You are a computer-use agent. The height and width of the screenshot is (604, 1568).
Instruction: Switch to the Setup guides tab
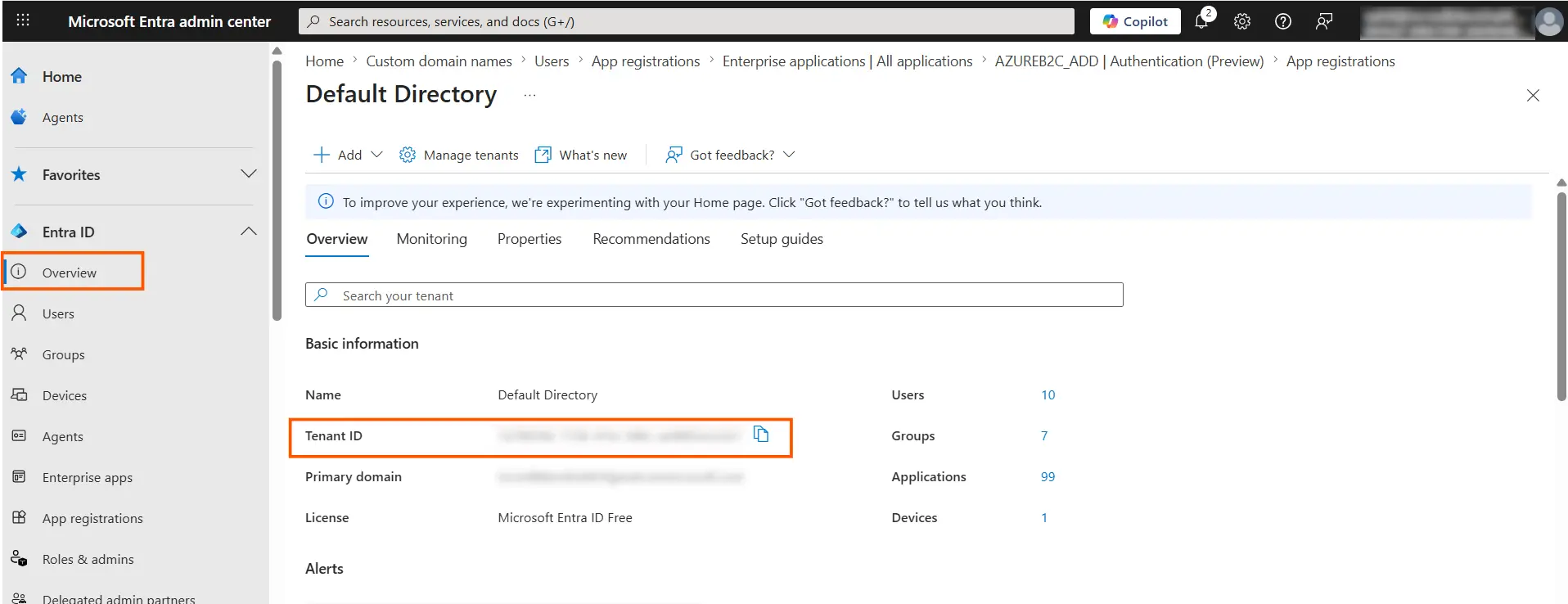[782, 239]
